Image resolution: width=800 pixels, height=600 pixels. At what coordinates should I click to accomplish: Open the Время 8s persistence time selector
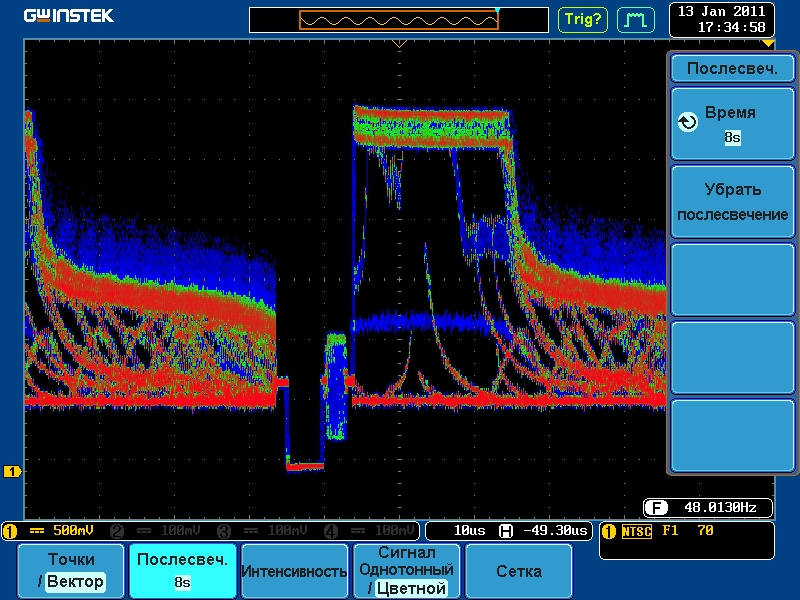click(731, 124)
